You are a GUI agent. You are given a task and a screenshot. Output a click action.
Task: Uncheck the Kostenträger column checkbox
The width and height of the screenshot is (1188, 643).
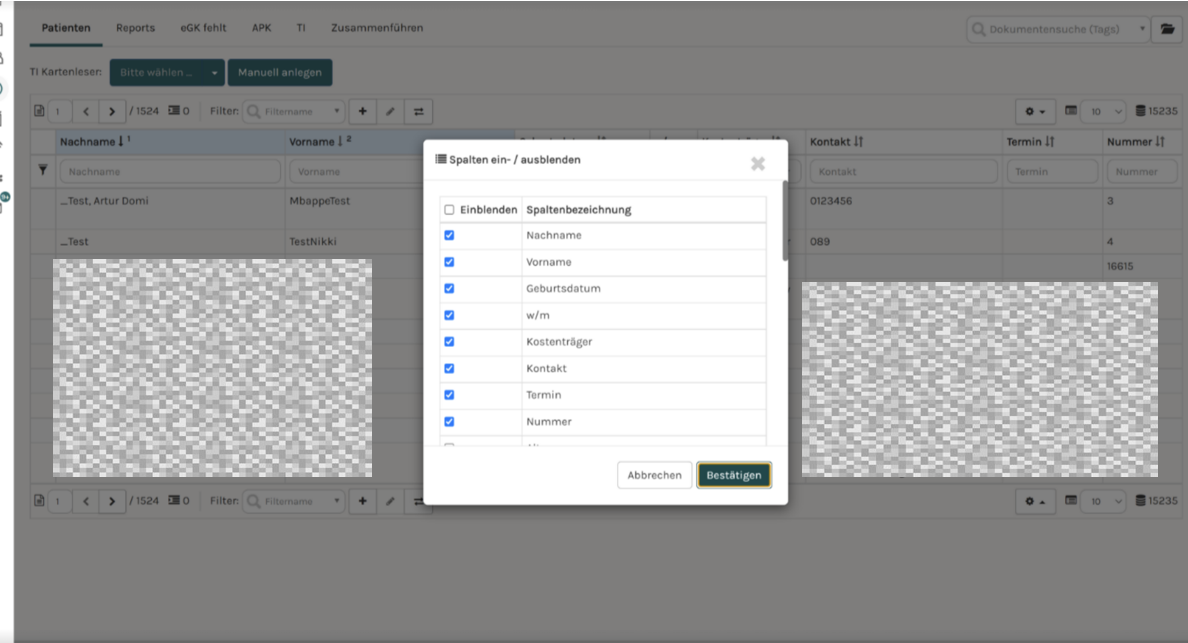coord(449,342)
